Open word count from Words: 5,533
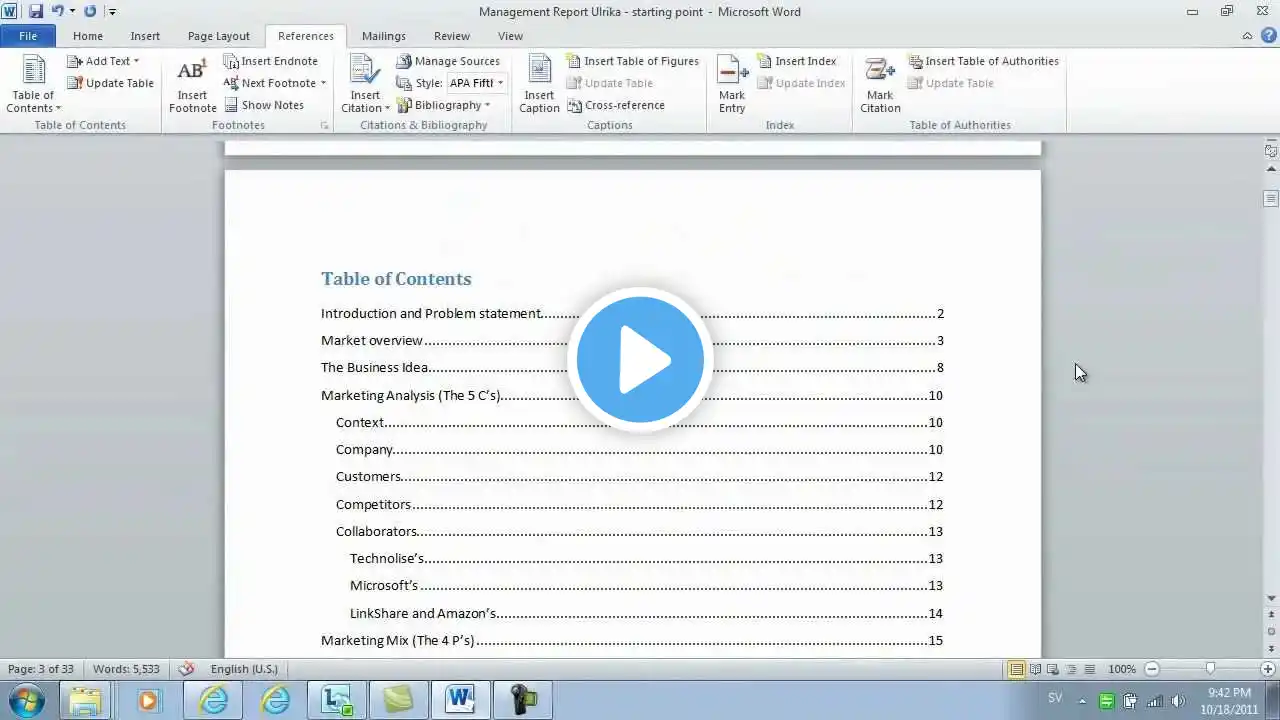Viewport: 1280px width, 720px height. pos(126,669)
